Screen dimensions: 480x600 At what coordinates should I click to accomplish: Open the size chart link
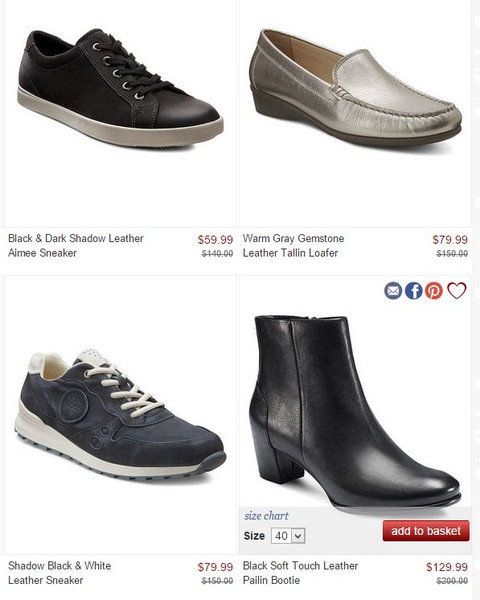click(x=266, y=516)
